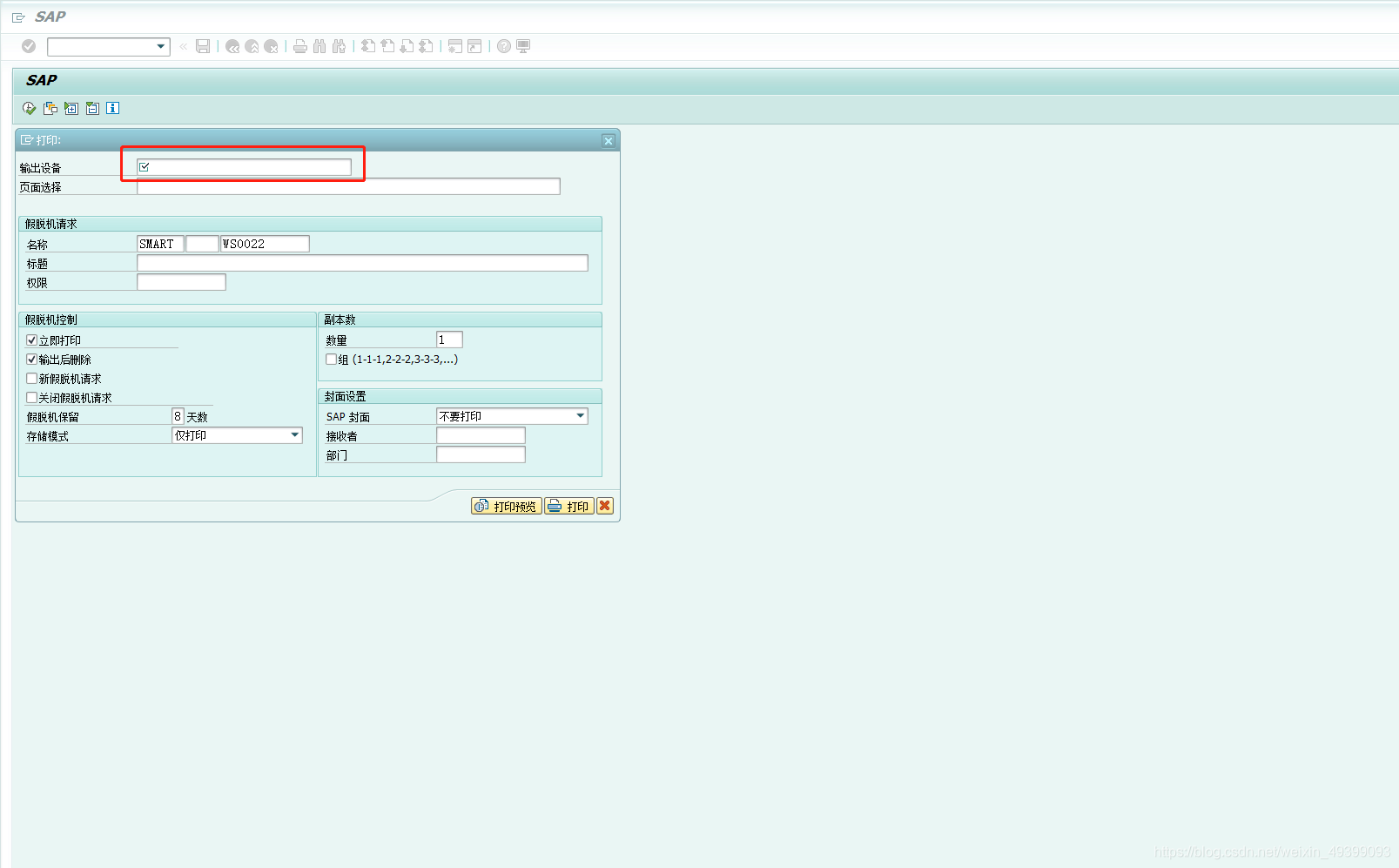Click the 输出设备 input field
Screen dimensions: 1399x868
tap(244, 167)
